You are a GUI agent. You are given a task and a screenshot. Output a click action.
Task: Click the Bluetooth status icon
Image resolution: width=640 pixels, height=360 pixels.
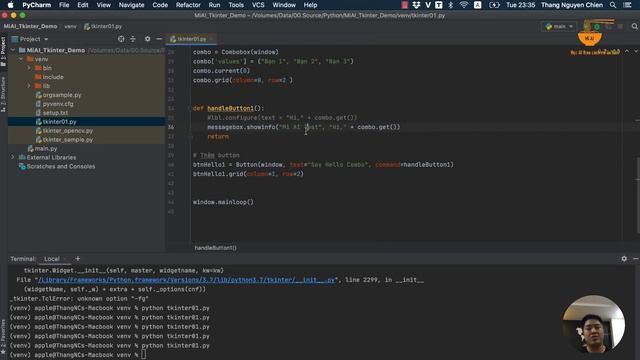point(451,5)
